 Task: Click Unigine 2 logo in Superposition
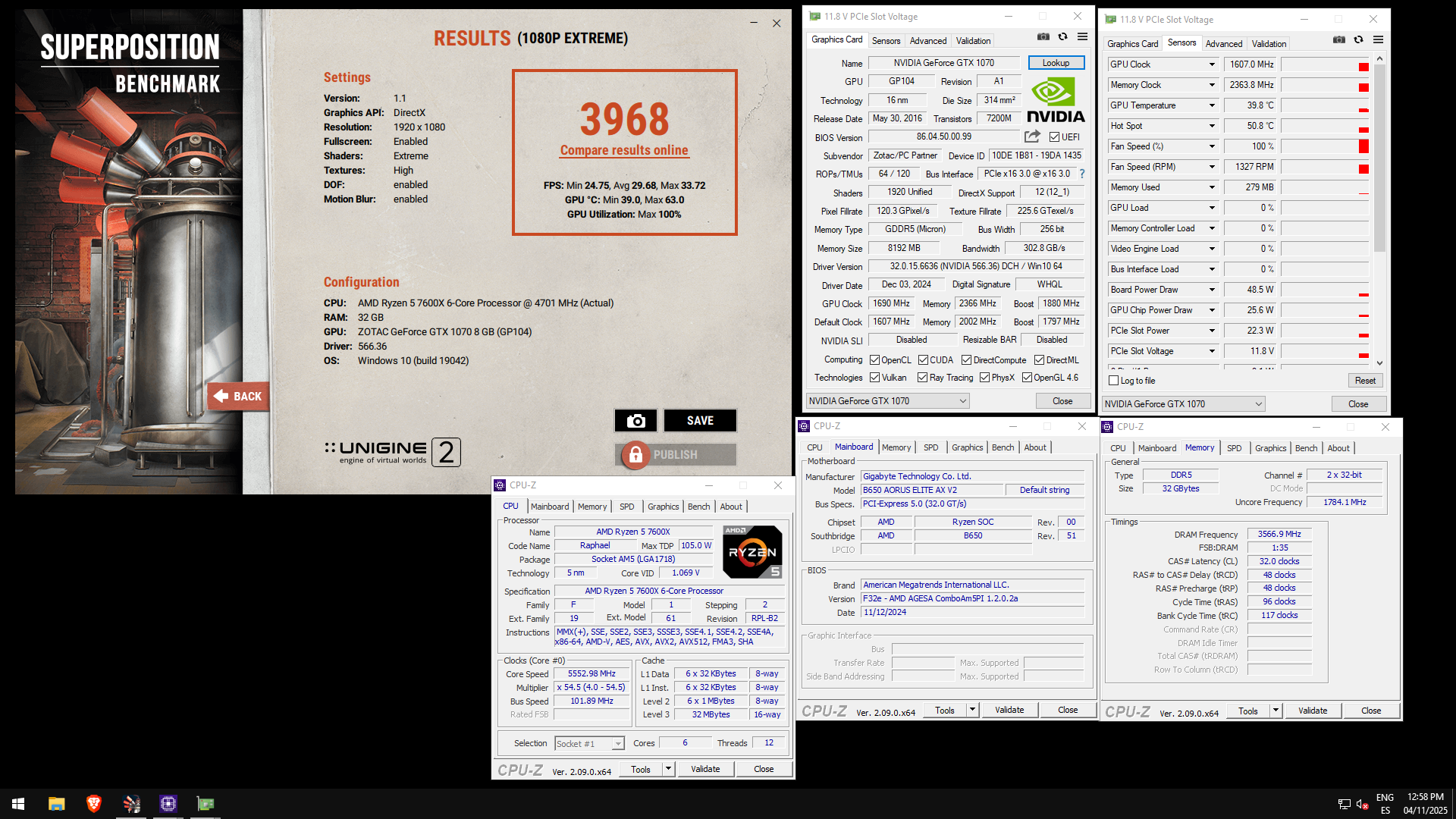coord(392,453)
